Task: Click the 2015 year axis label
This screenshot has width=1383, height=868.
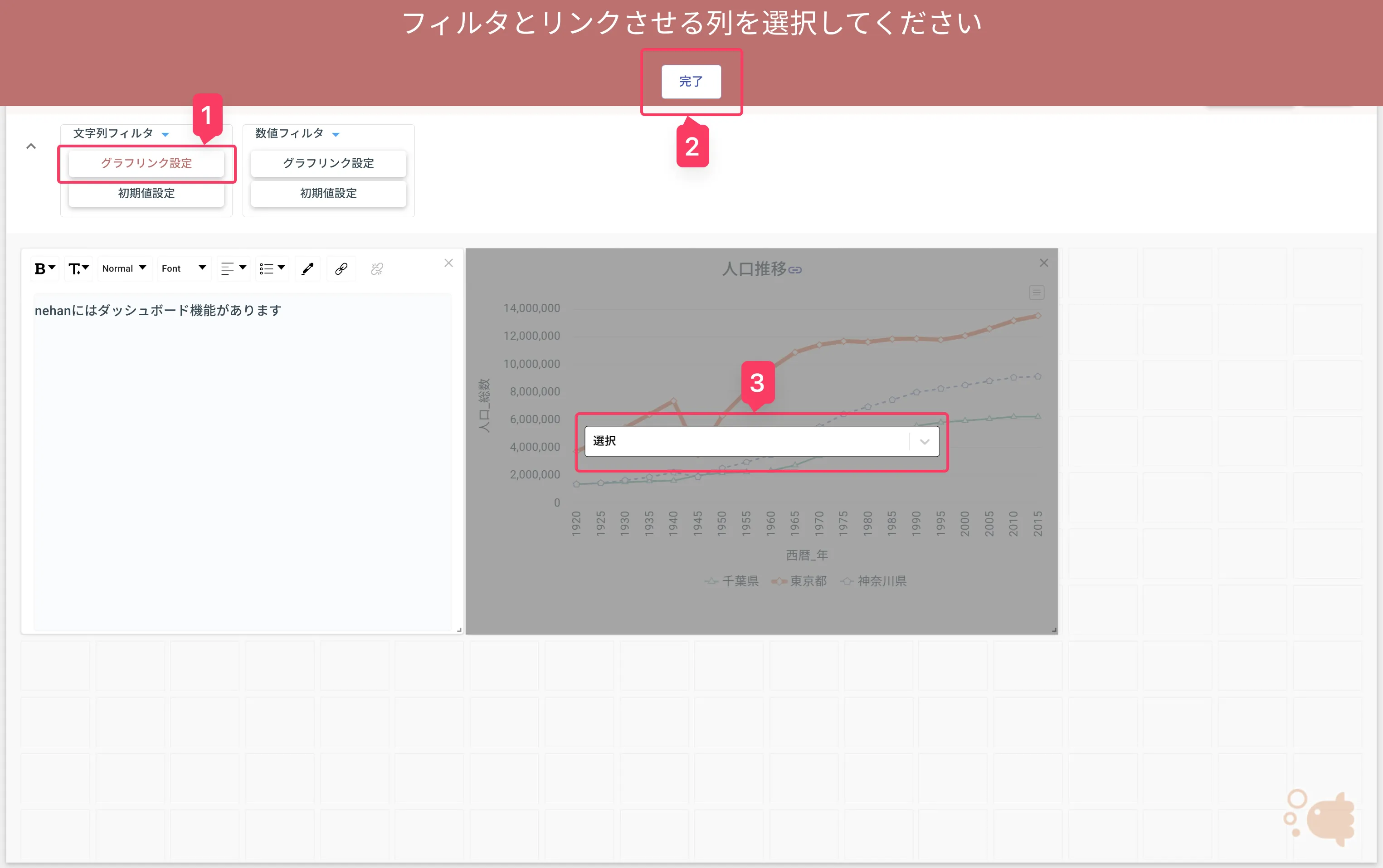Action: (x=1037, y=523)
